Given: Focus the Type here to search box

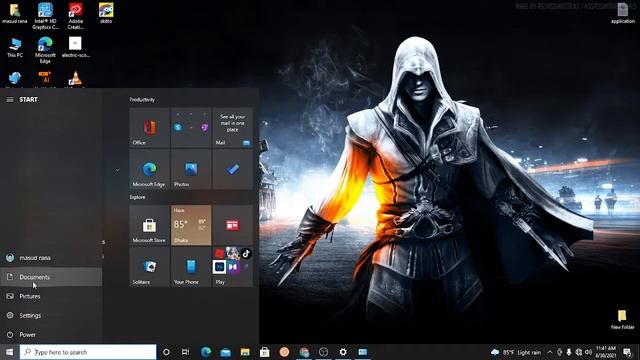Looking at the screenshot, I should (88, 352).
